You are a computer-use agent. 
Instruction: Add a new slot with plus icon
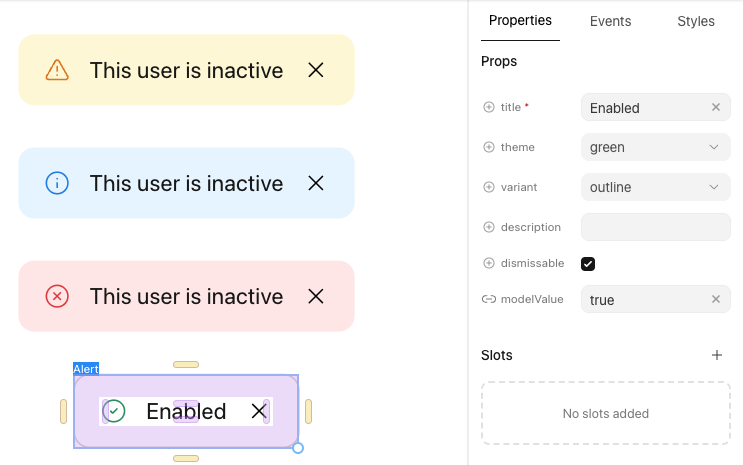point(716,355)
